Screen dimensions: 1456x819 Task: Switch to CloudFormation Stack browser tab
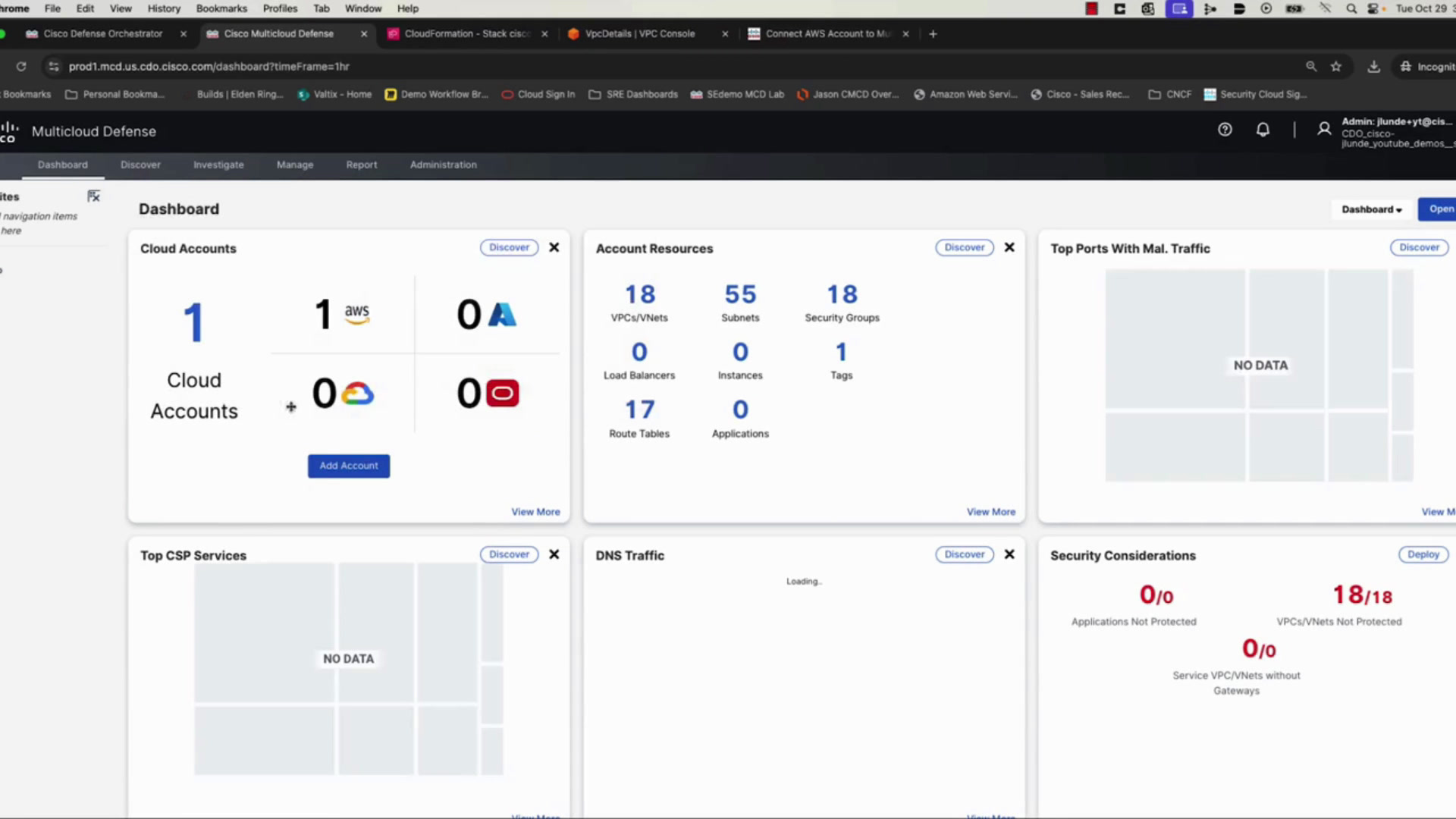(x=466, y=34)
